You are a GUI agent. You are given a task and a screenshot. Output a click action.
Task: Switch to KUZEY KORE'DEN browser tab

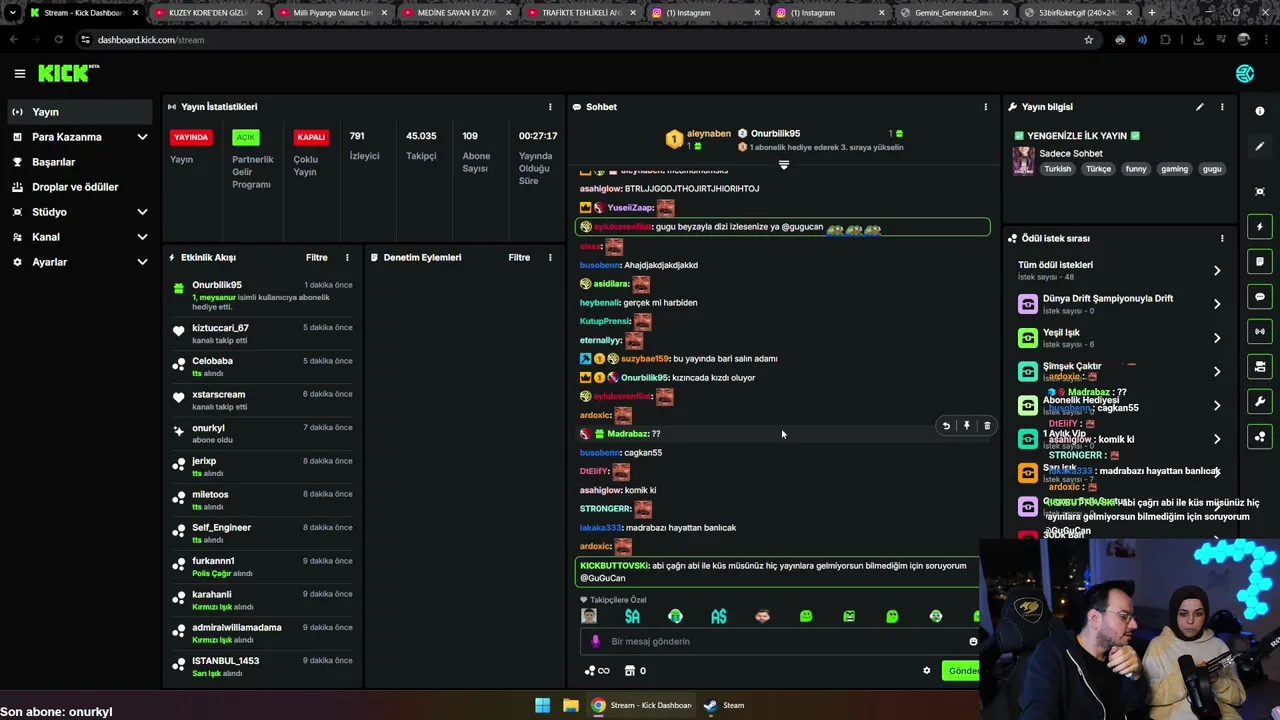coord(207,13)
